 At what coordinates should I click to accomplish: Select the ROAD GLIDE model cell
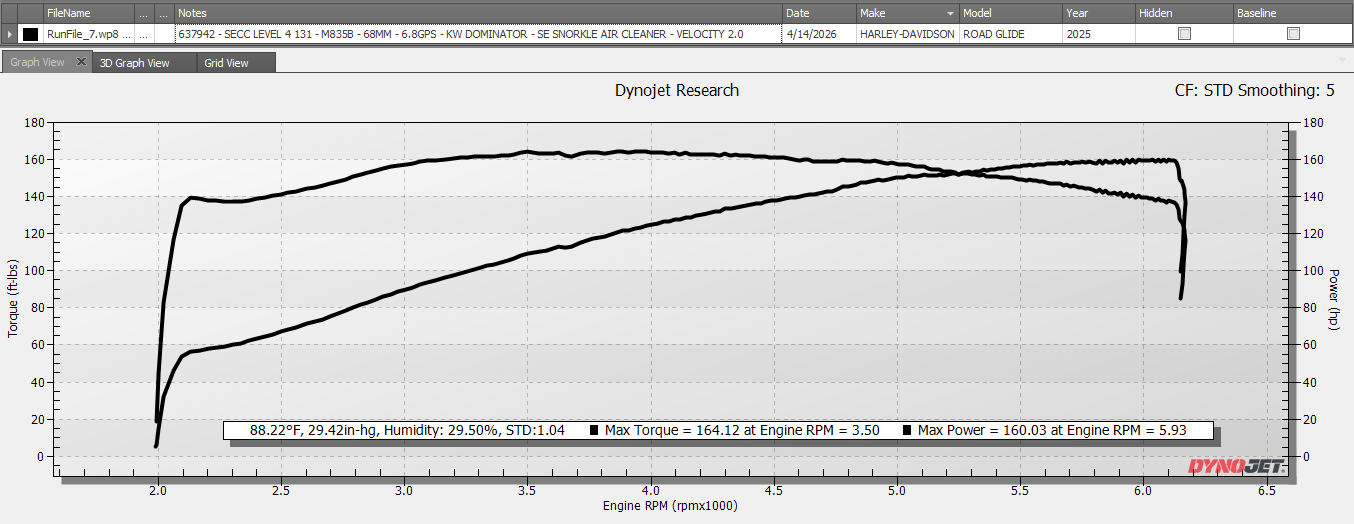point(1011,34)
